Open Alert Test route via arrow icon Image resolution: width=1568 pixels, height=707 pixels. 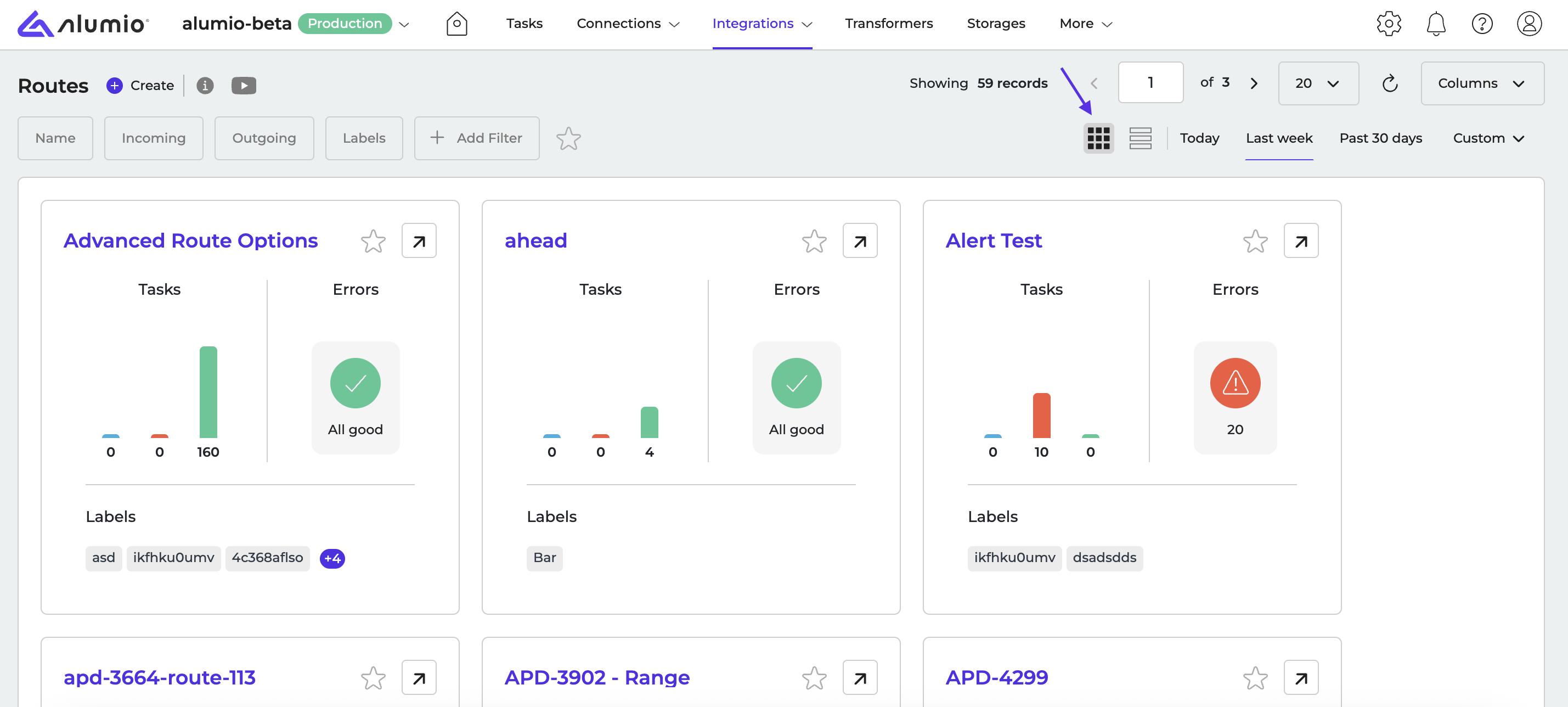click(1301, 241)
